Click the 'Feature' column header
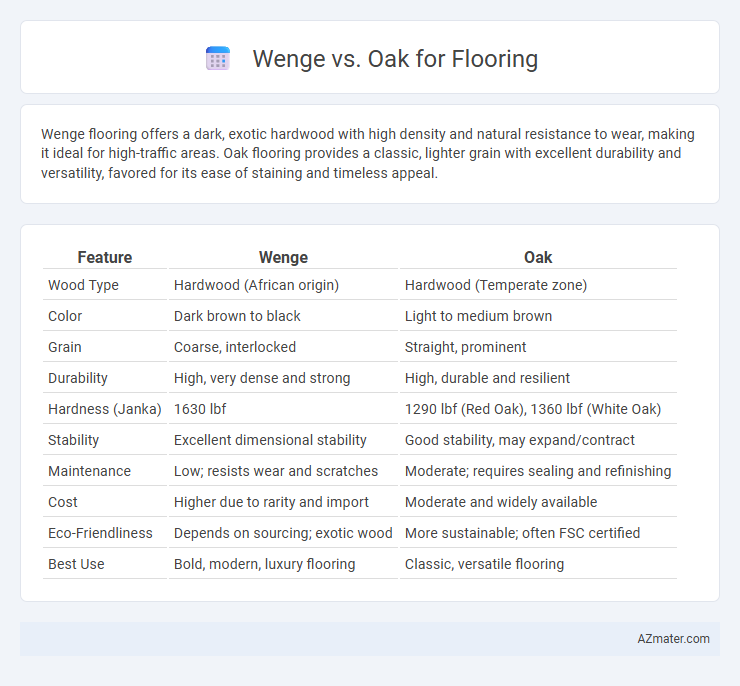The image size is (740, 686). [105, 257]
